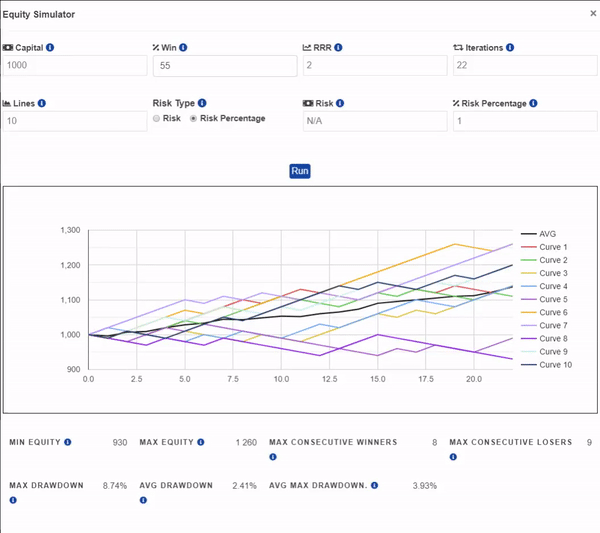Click the Risk Percentage input field
Screen dimensions: 600x533
[524, 121]
